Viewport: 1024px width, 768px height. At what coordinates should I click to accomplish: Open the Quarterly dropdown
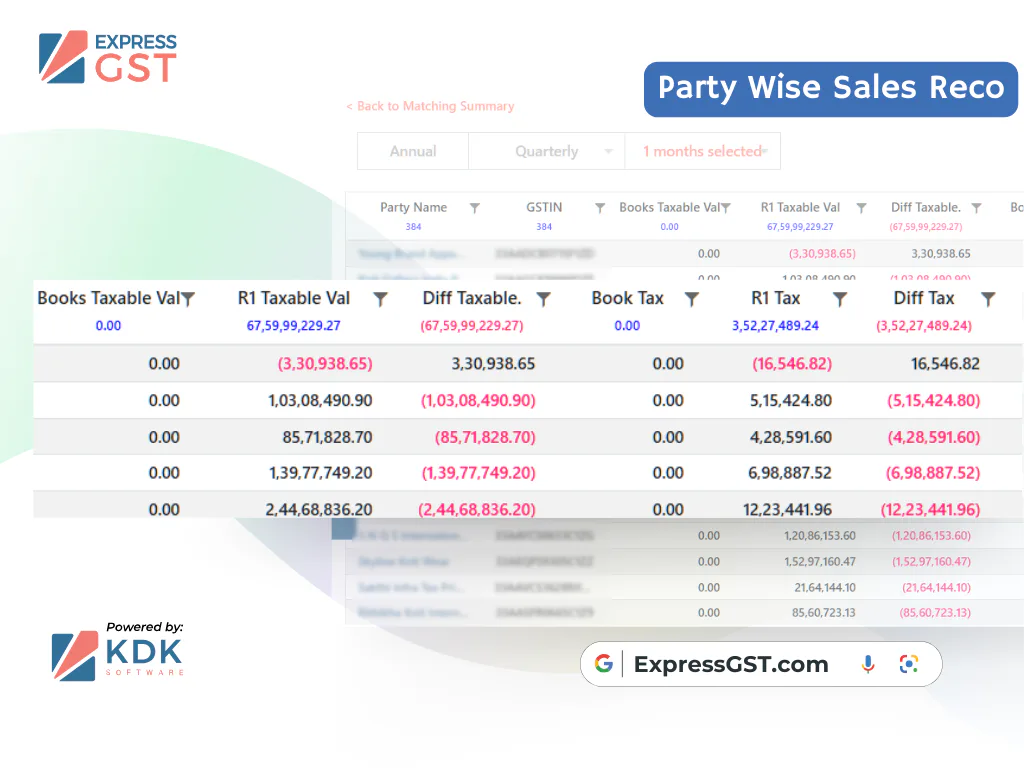(547, 152)
